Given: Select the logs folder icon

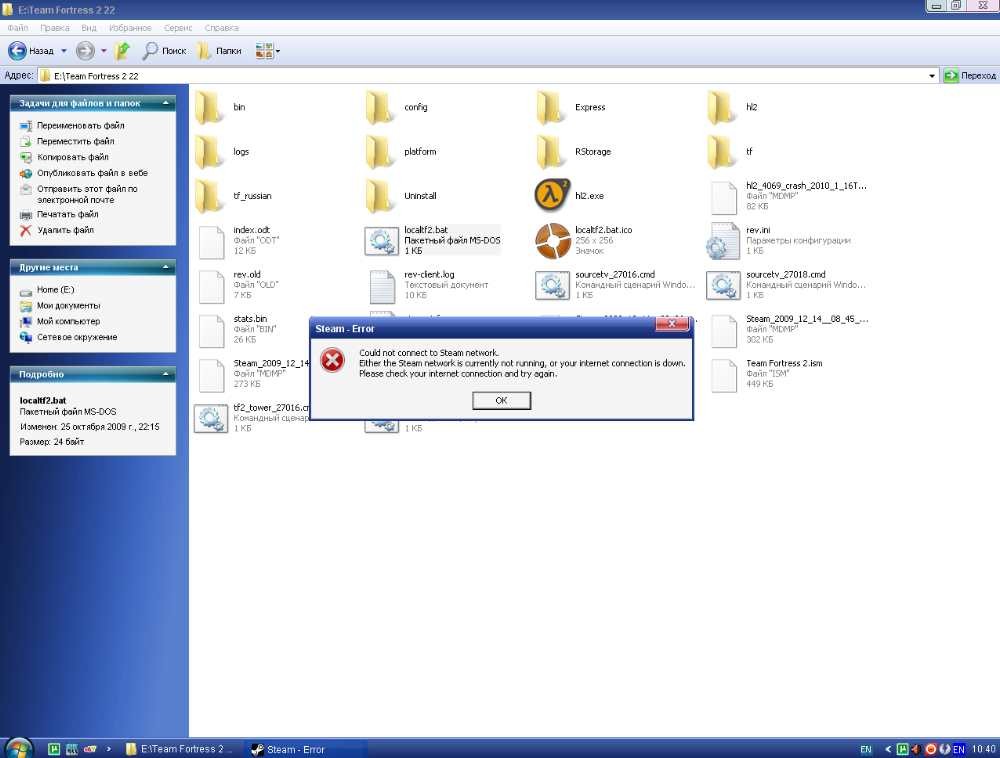Looking at the screenshot, I should [x=208, y=152].
